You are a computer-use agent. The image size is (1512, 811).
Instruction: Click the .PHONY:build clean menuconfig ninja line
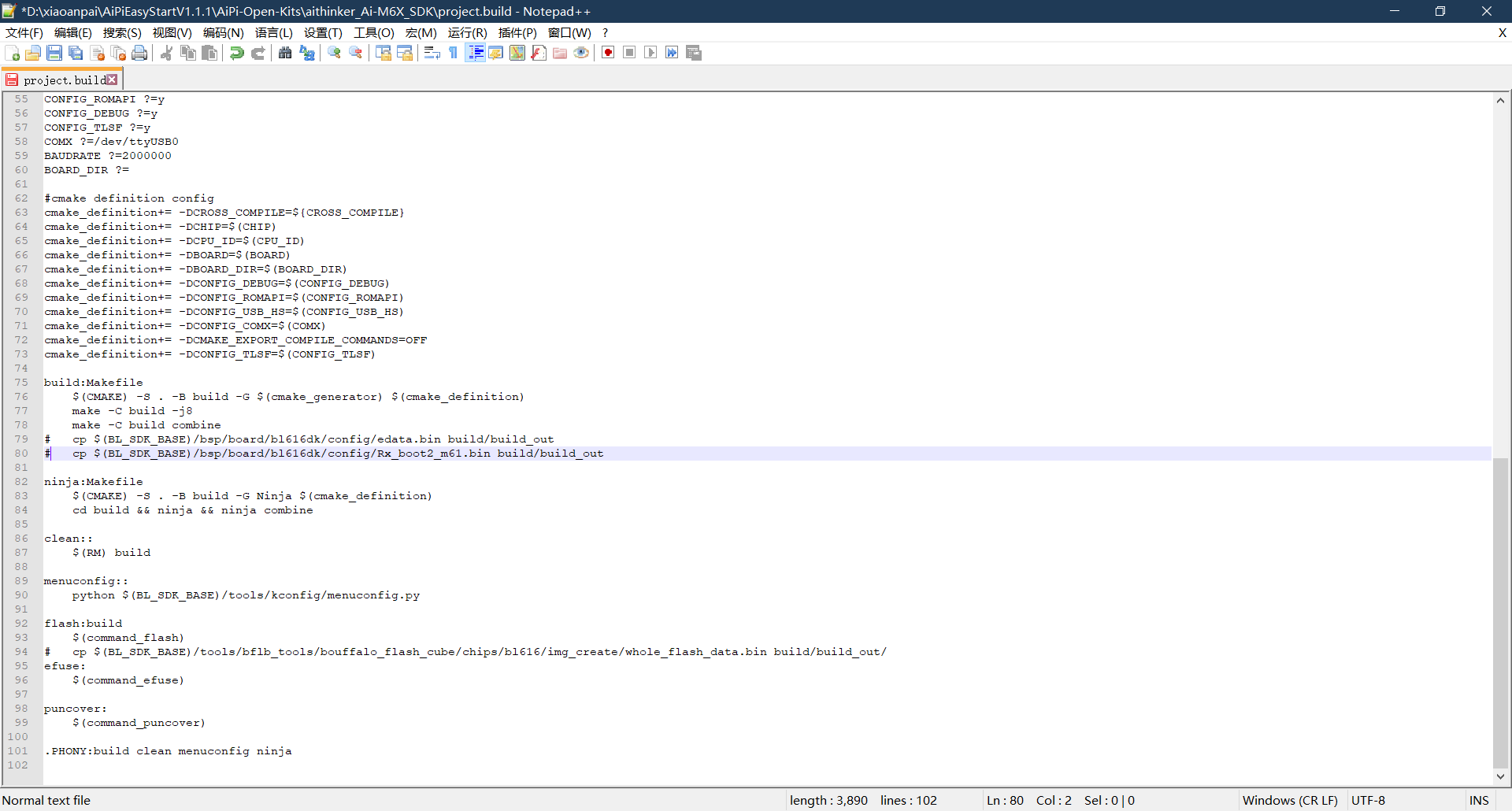click(x=168, y=751)
